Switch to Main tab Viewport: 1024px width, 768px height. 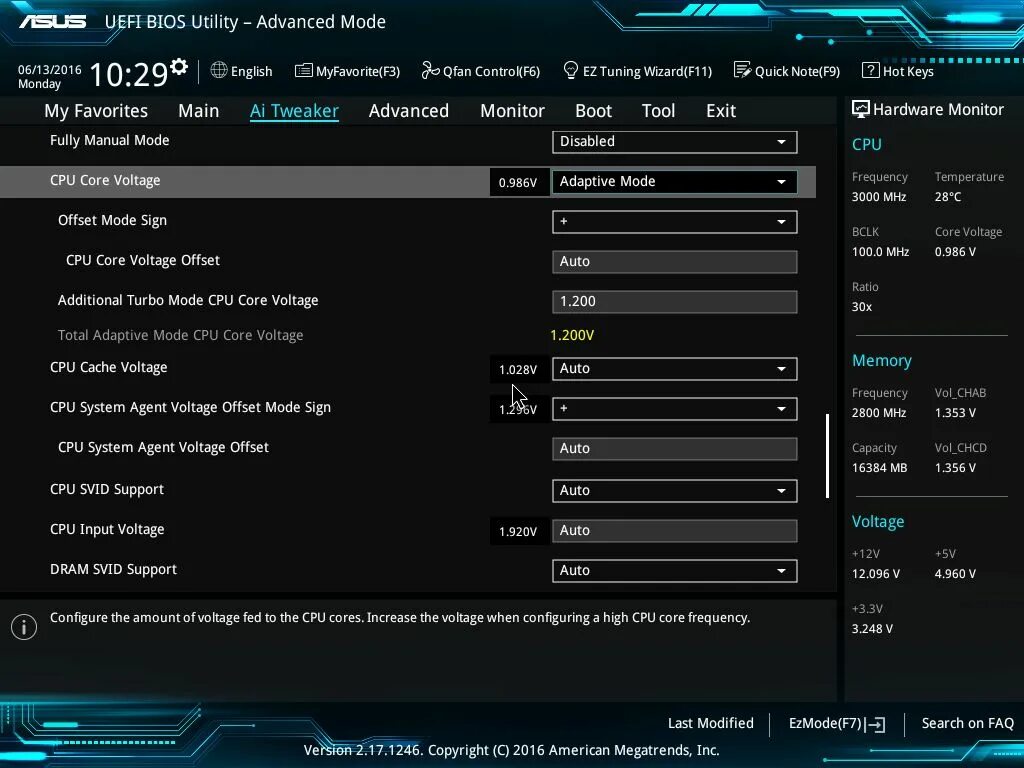tap(199, 111)
